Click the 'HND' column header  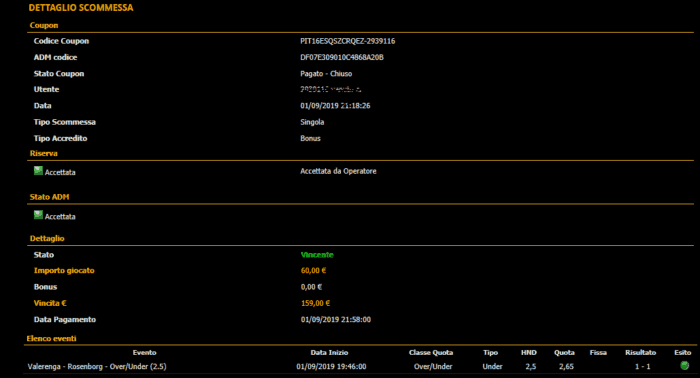click(x=529, y=353)
